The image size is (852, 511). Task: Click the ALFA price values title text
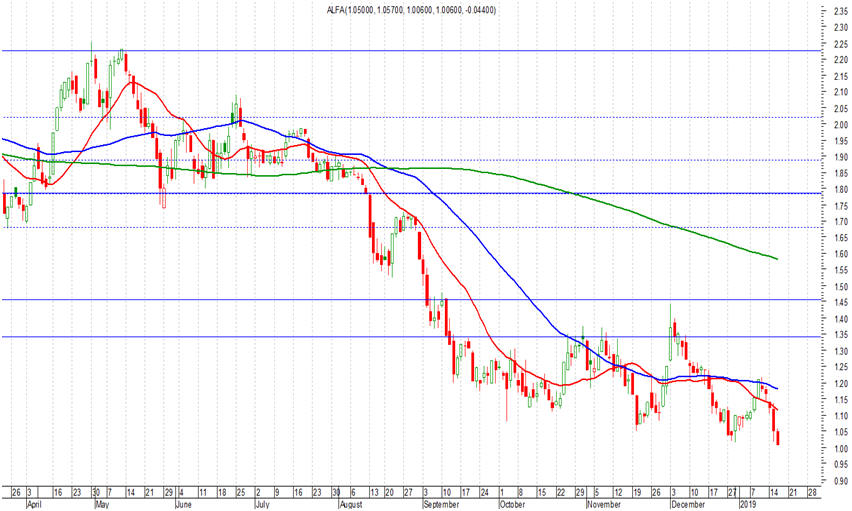click(411, 10)
